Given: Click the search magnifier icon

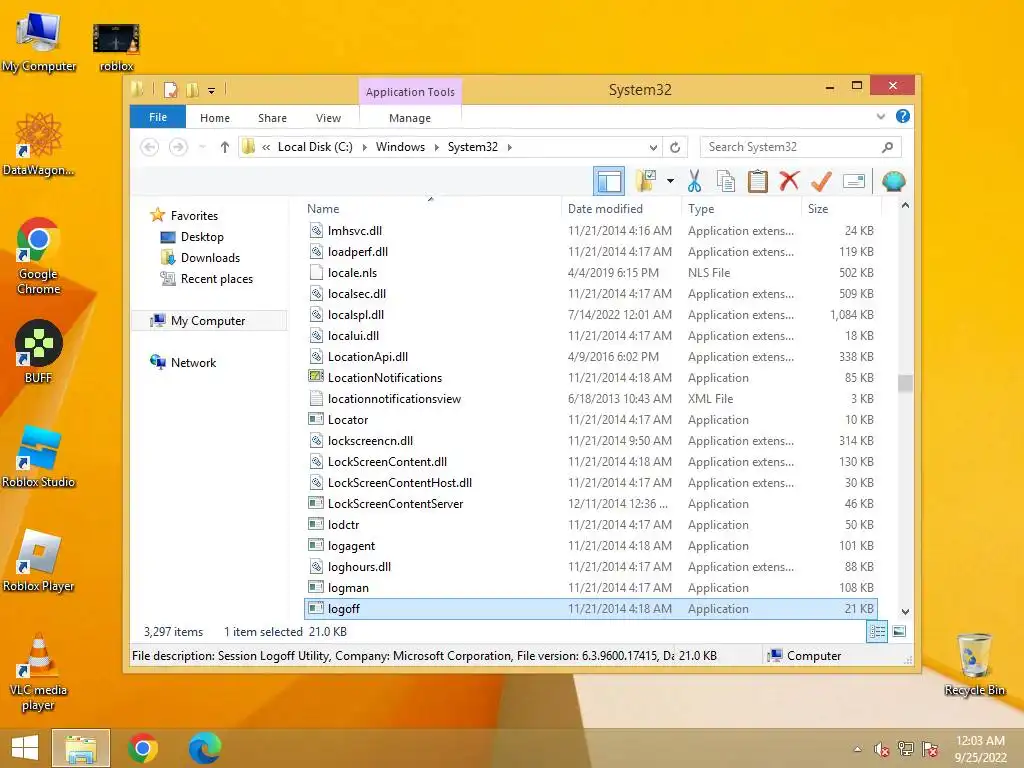Looking at the screenshot, I should [887, 147].
